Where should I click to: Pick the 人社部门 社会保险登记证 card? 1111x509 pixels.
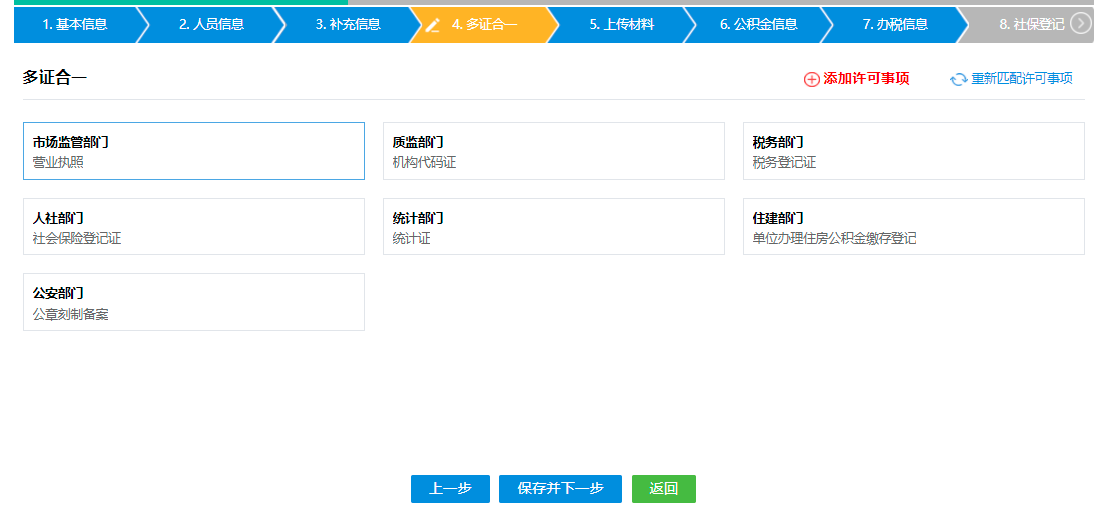coord(194,227)
